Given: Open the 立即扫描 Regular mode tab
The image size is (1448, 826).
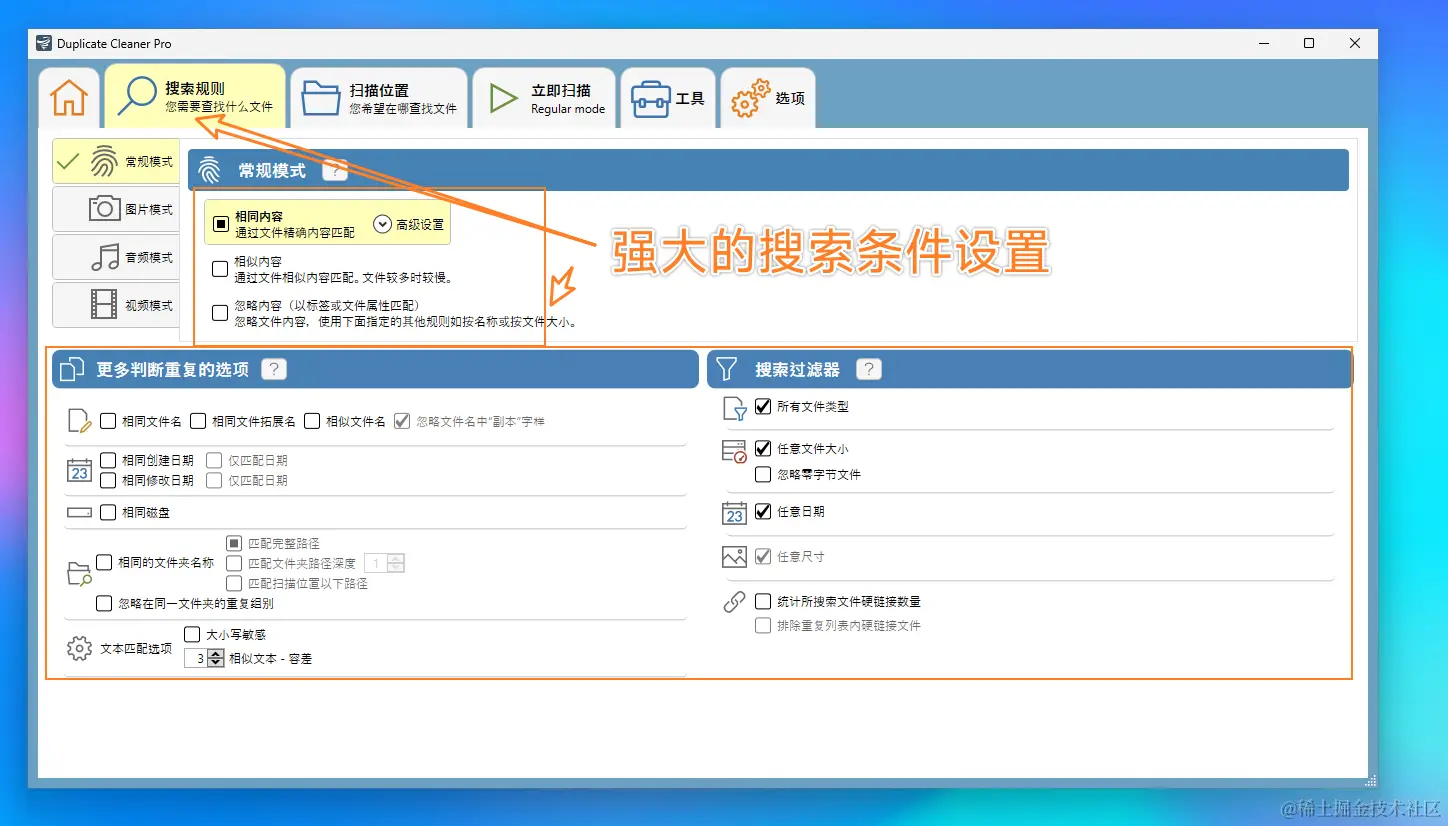Looking at the screenshot, I should 545,98.
